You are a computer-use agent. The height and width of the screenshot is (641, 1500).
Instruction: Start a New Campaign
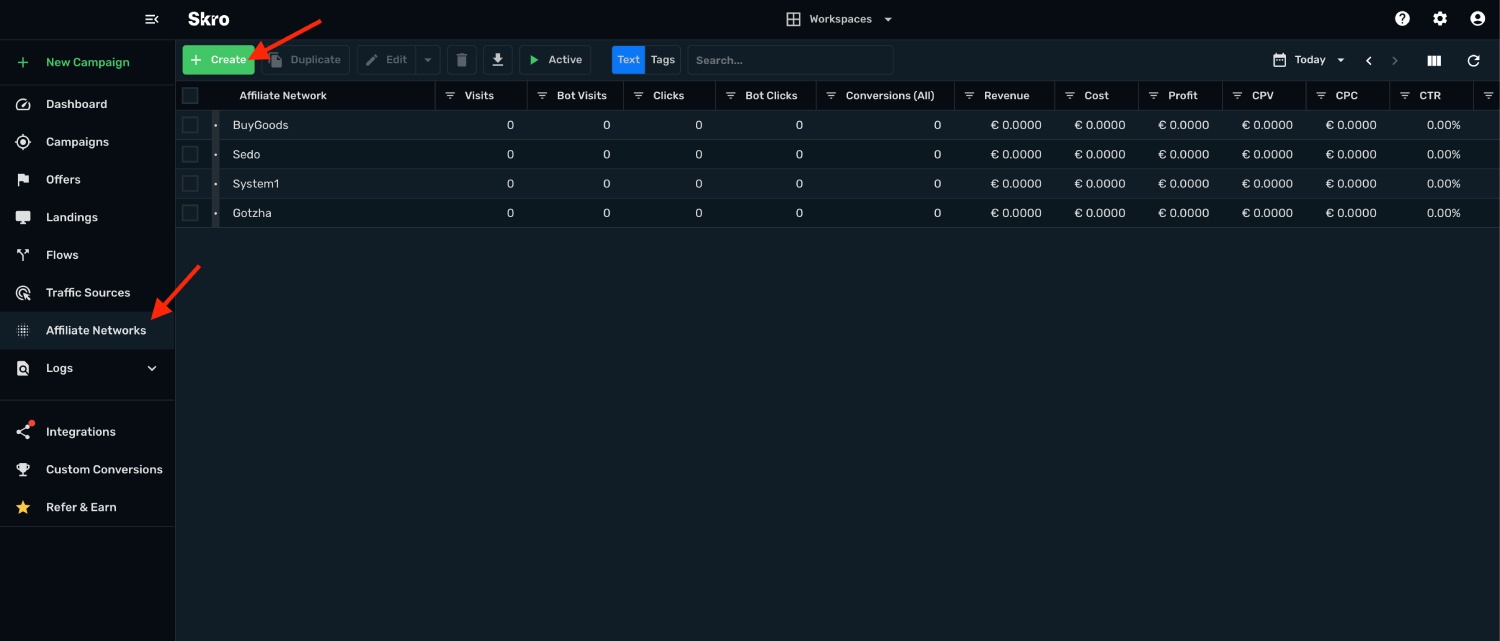tap(87, 62)
